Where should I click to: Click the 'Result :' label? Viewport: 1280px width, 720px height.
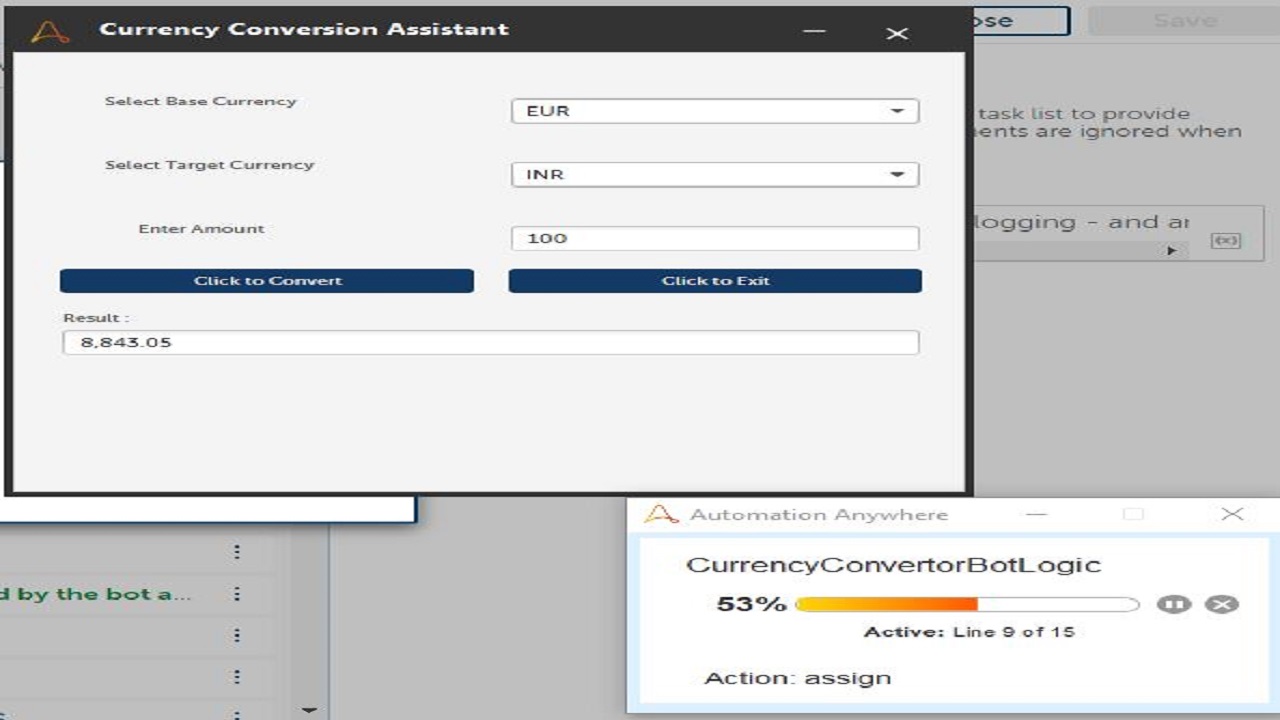tap(96, 318)
